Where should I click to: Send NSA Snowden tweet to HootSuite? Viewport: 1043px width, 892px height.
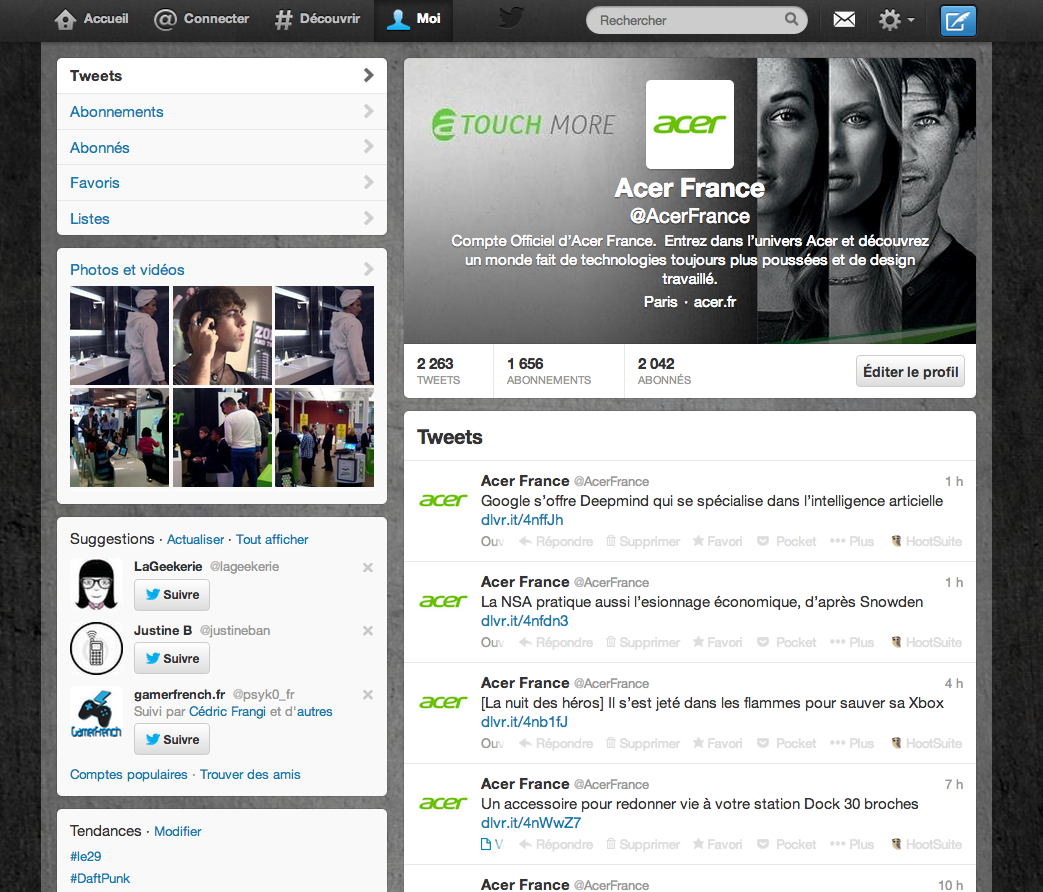[x=927, y=643]
